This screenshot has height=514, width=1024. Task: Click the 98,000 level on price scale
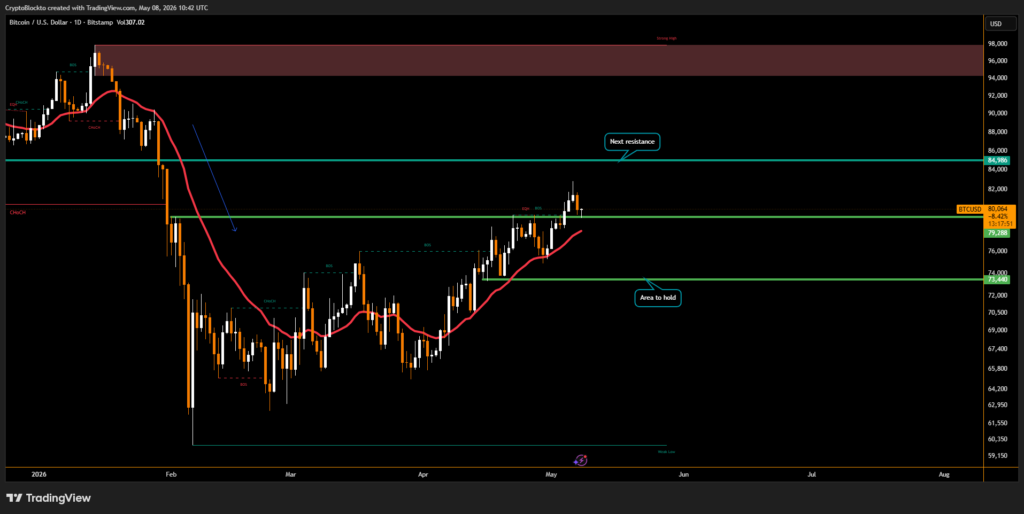[x=998, y=44]
